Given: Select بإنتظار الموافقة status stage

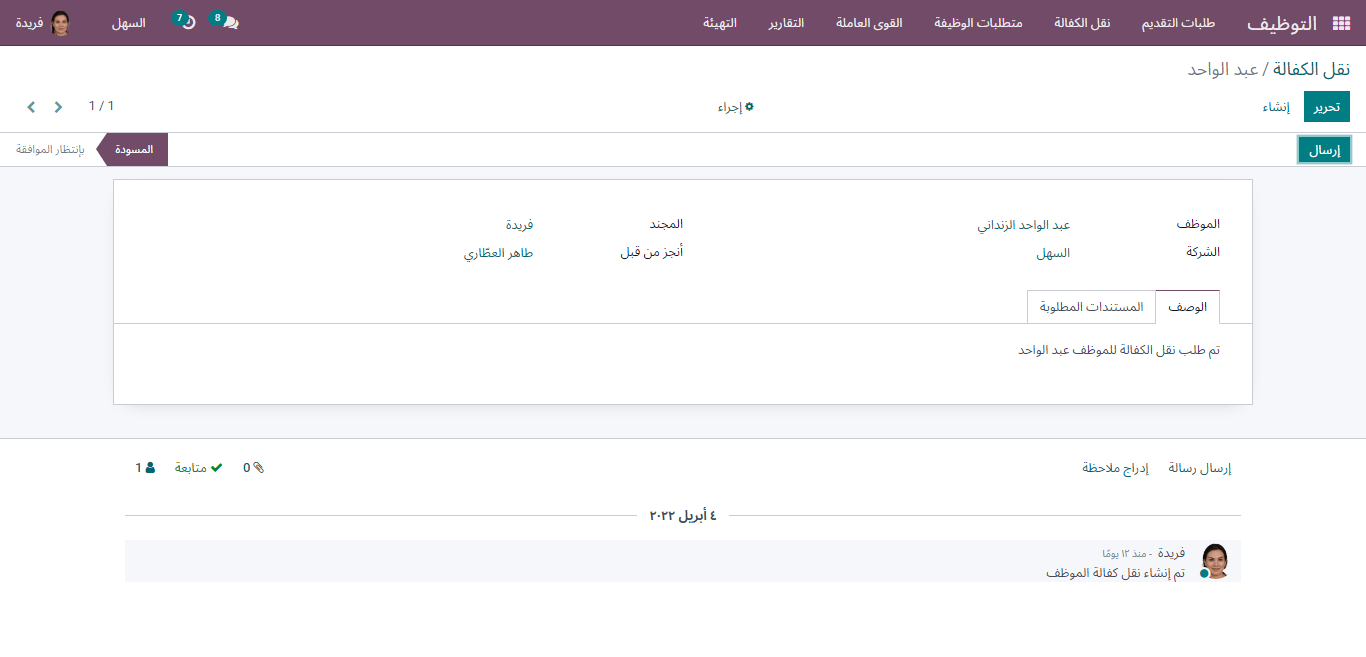Looking at the screenshot, I should click(x=50, y=150).
